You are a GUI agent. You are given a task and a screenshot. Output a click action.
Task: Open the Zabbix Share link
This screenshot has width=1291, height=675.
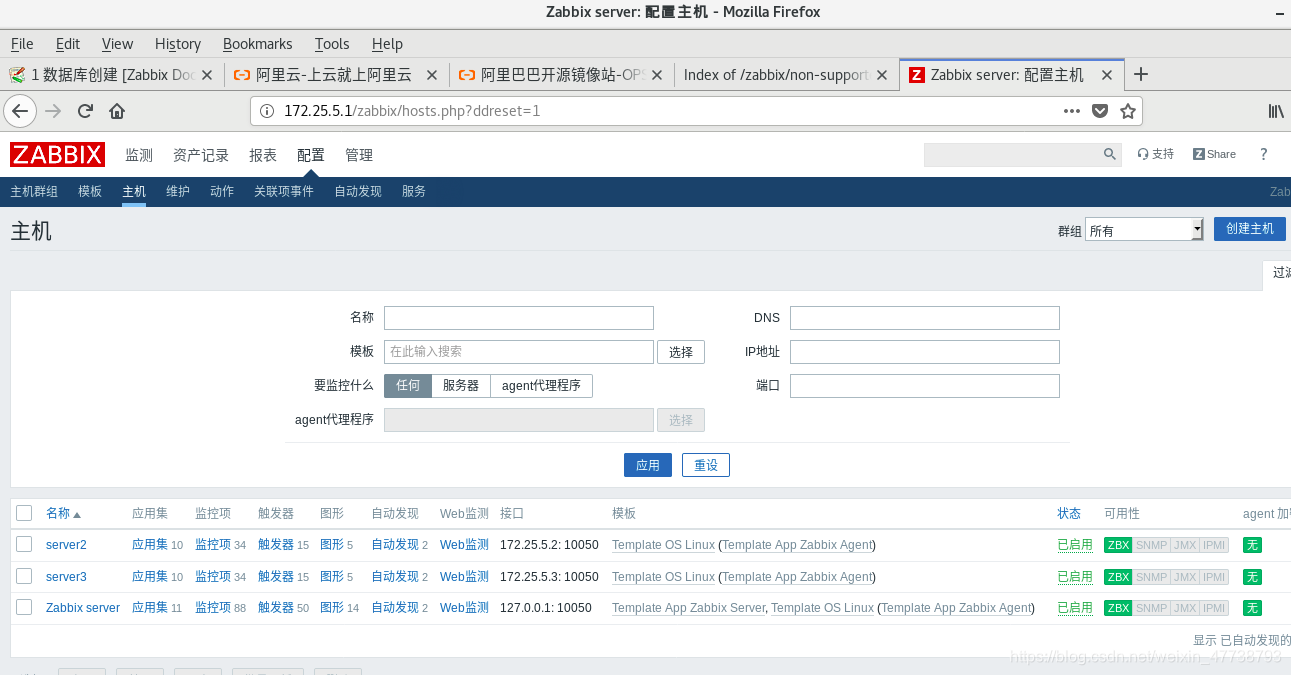click(1214, 154)
